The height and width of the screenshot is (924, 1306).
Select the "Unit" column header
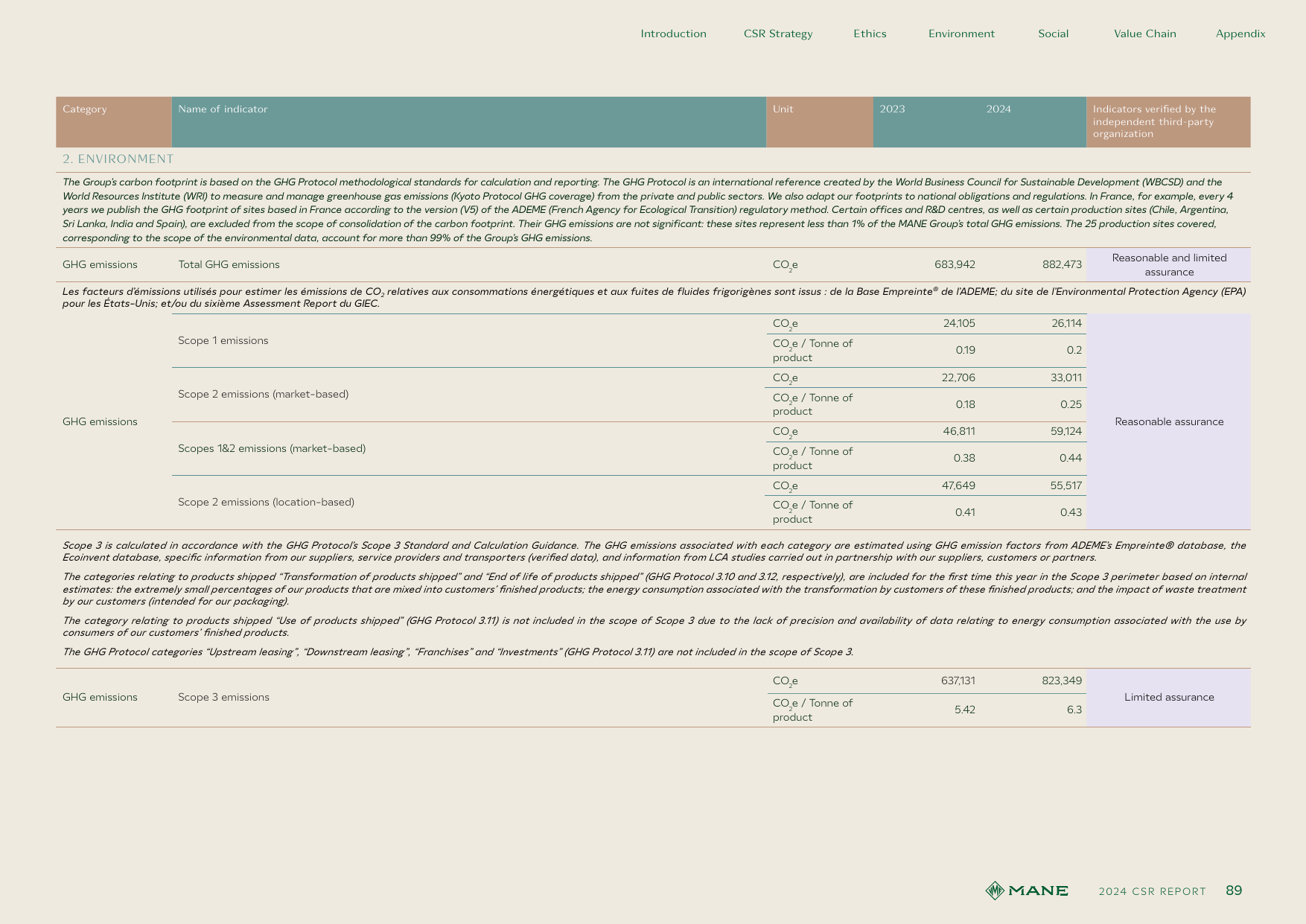820,122
